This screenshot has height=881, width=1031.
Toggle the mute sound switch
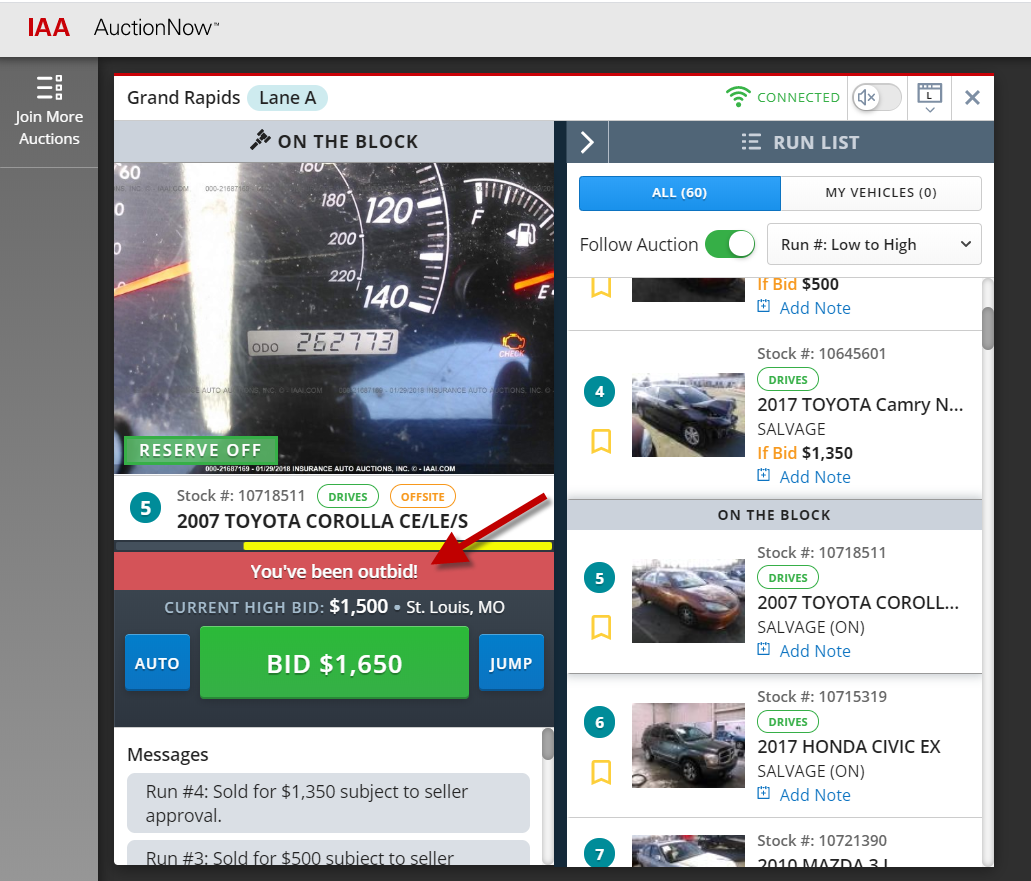pos(876,97)
